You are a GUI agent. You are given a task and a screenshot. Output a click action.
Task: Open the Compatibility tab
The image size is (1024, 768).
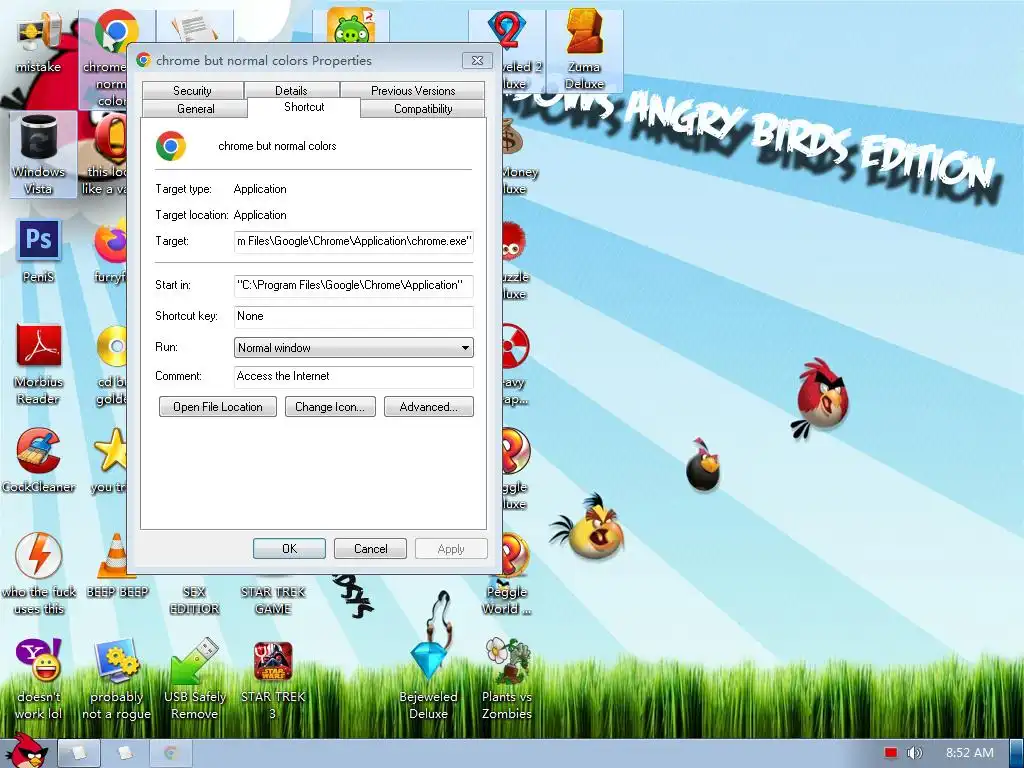[423, 109]
